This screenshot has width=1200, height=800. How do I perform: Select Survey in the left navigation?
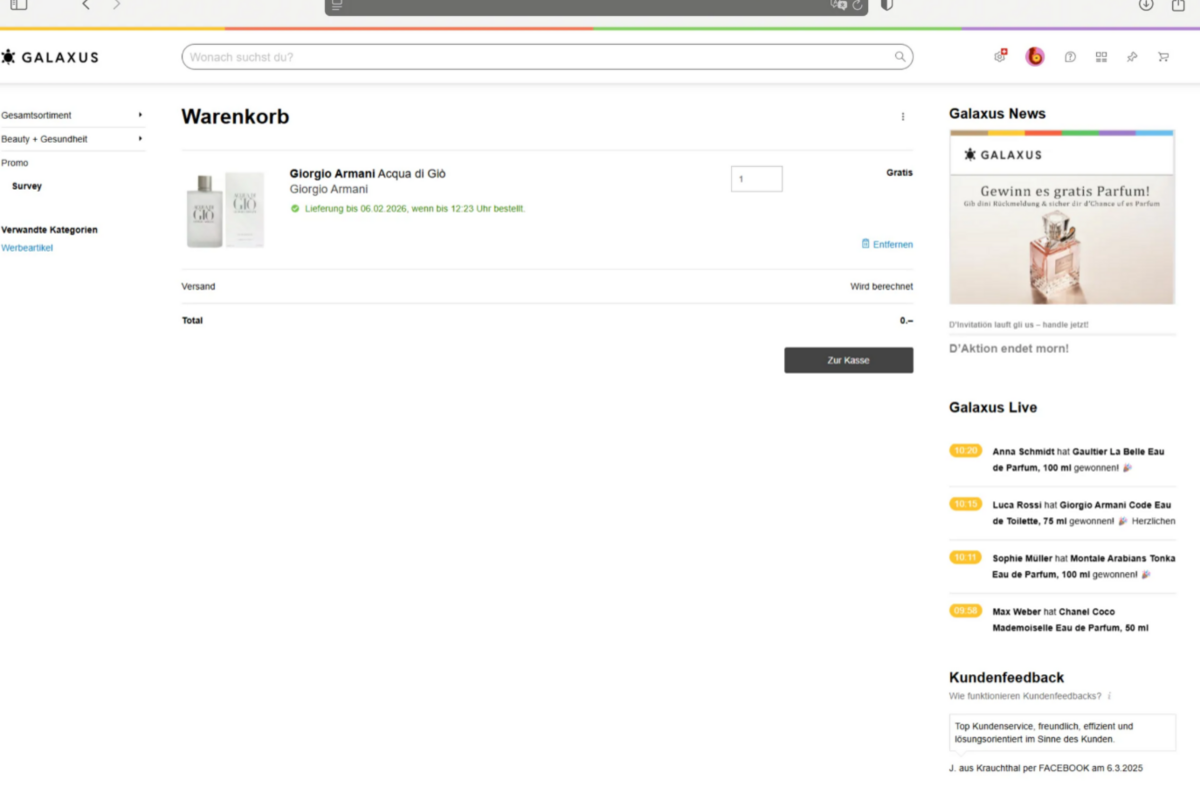27,186
